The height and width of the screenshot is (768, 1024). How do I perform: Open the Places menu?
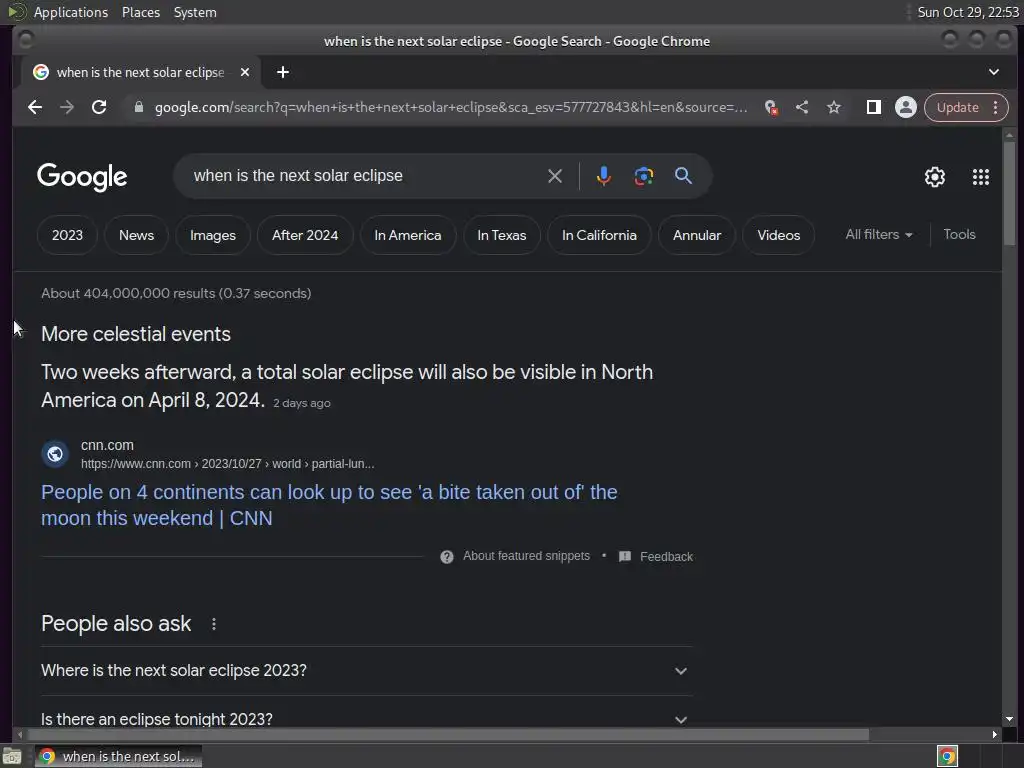141,12
